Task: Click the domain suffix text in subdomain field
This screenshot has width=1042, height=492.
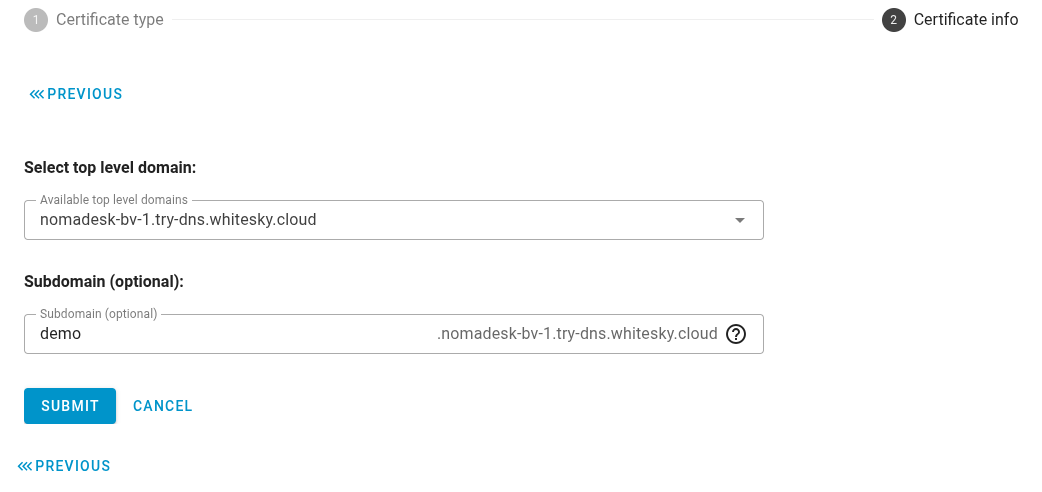Action: pyautogui.click(x=577, y=334)
